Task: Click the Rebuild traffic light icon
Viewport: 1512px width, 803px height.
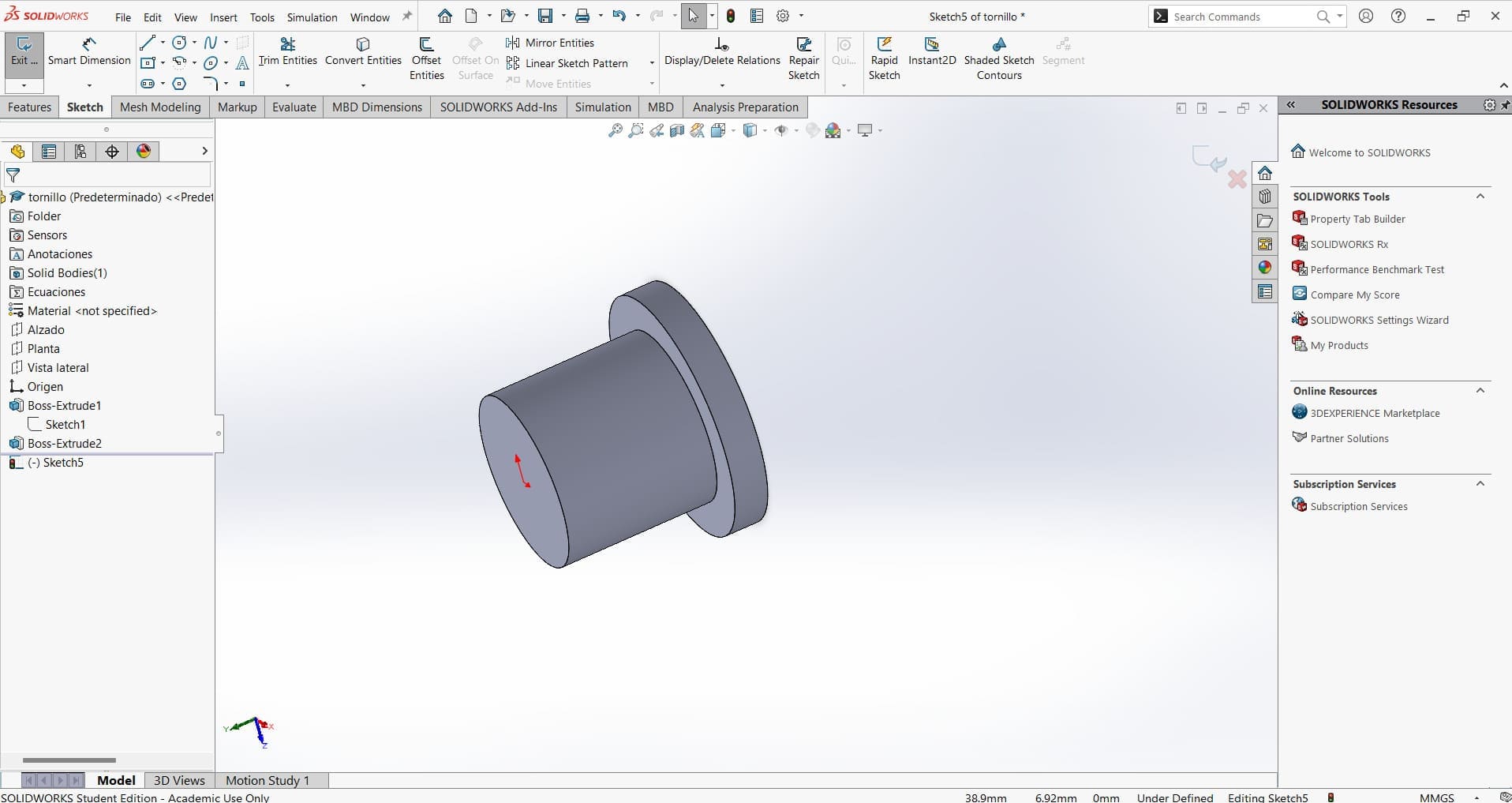Action: click(731, 16)
